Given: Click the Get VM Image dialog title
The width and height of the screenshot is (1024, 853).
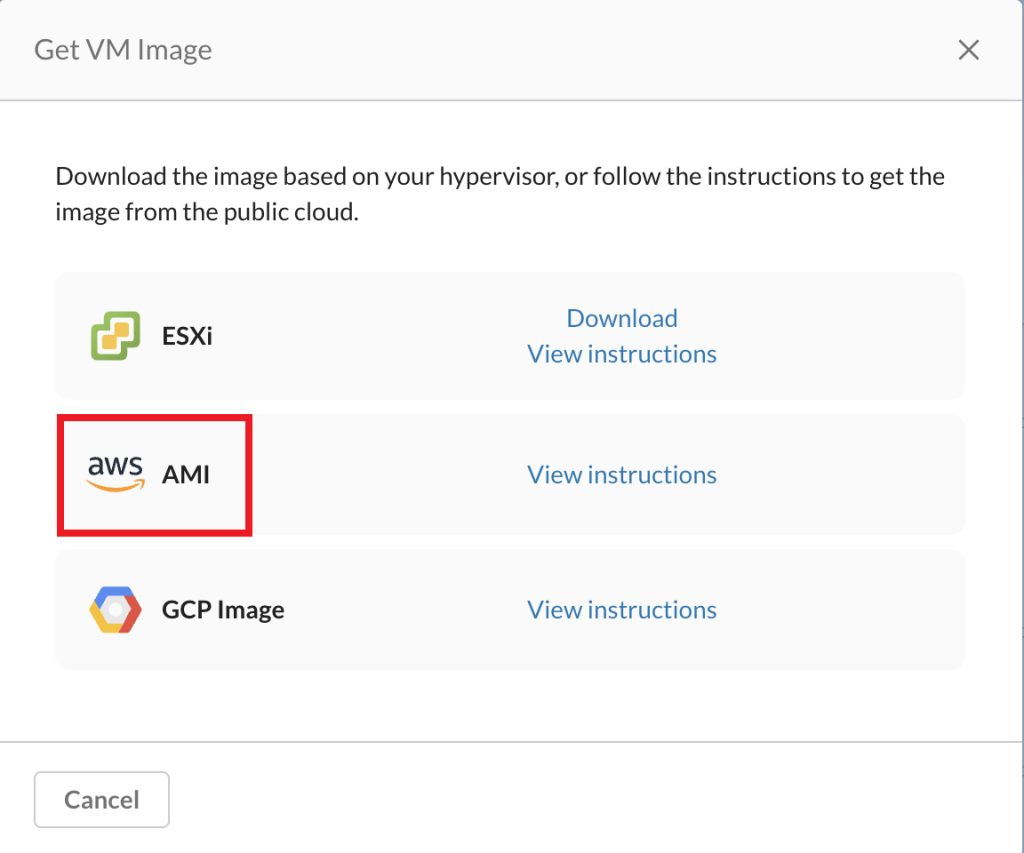Looking at the screenshot, I should 123,50.
